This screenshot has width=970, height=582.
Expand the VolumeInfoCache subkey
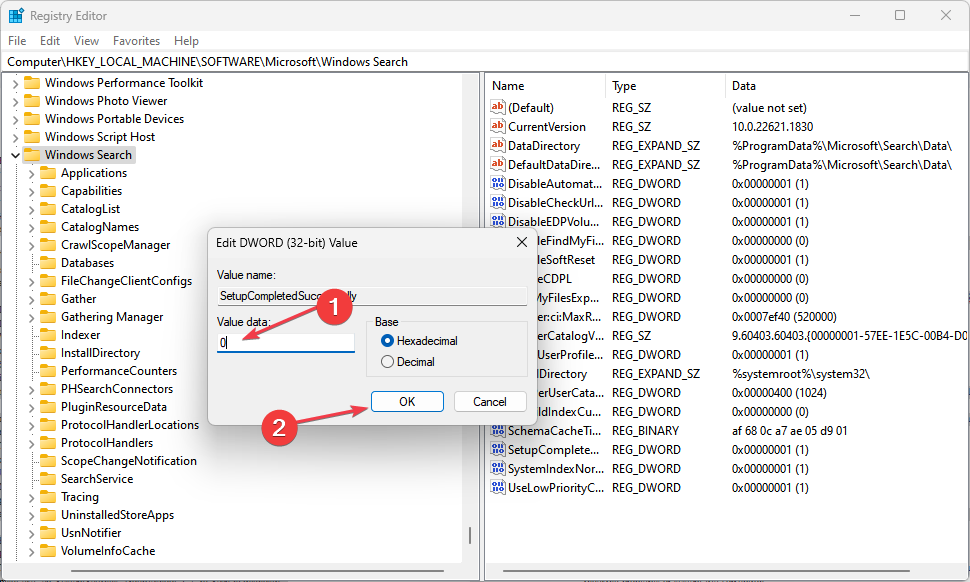pyautogui.click(x=32, y=552)
